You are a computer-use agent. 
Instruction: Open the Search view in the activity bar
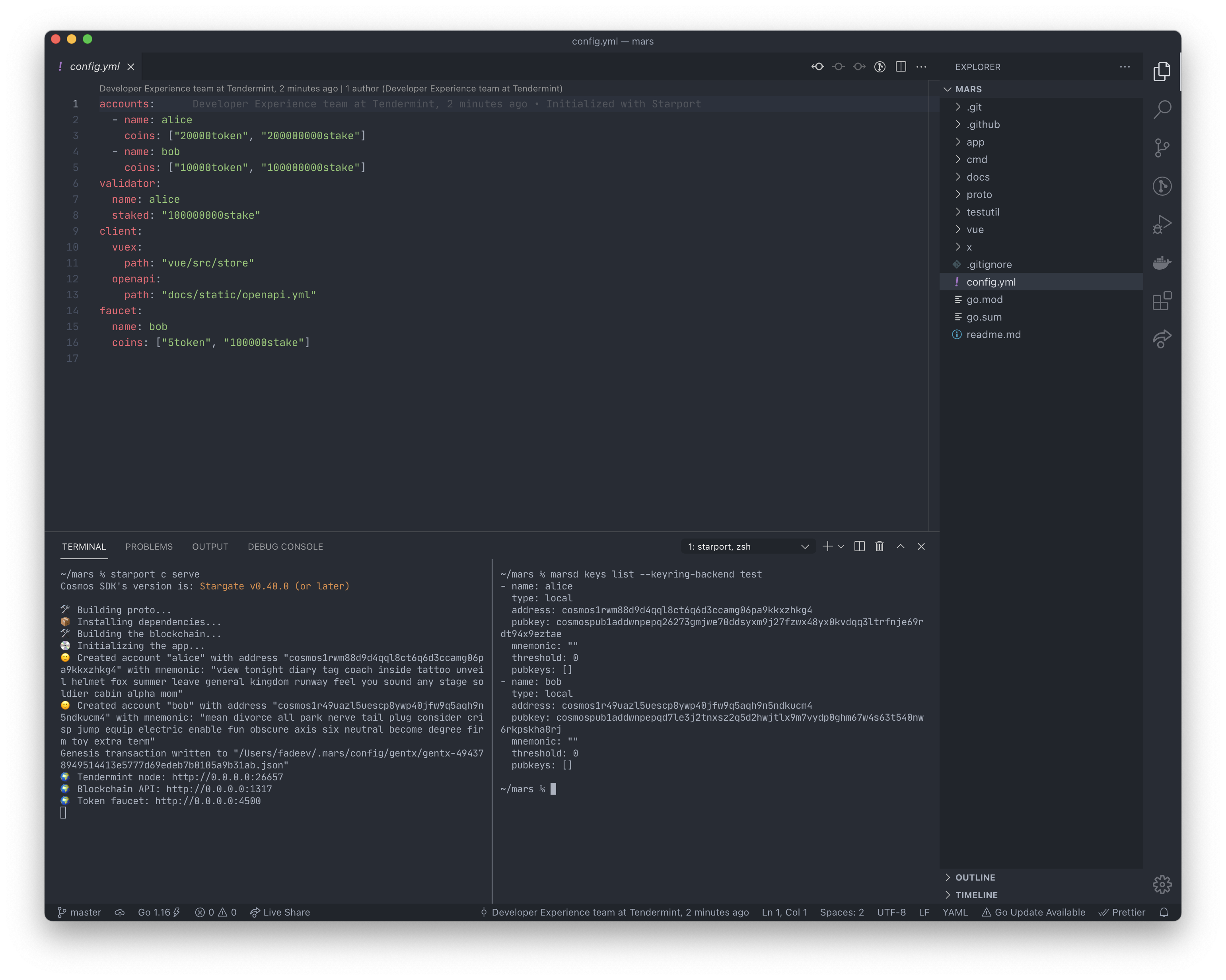pyautogui.click(x=1162, y=109)
